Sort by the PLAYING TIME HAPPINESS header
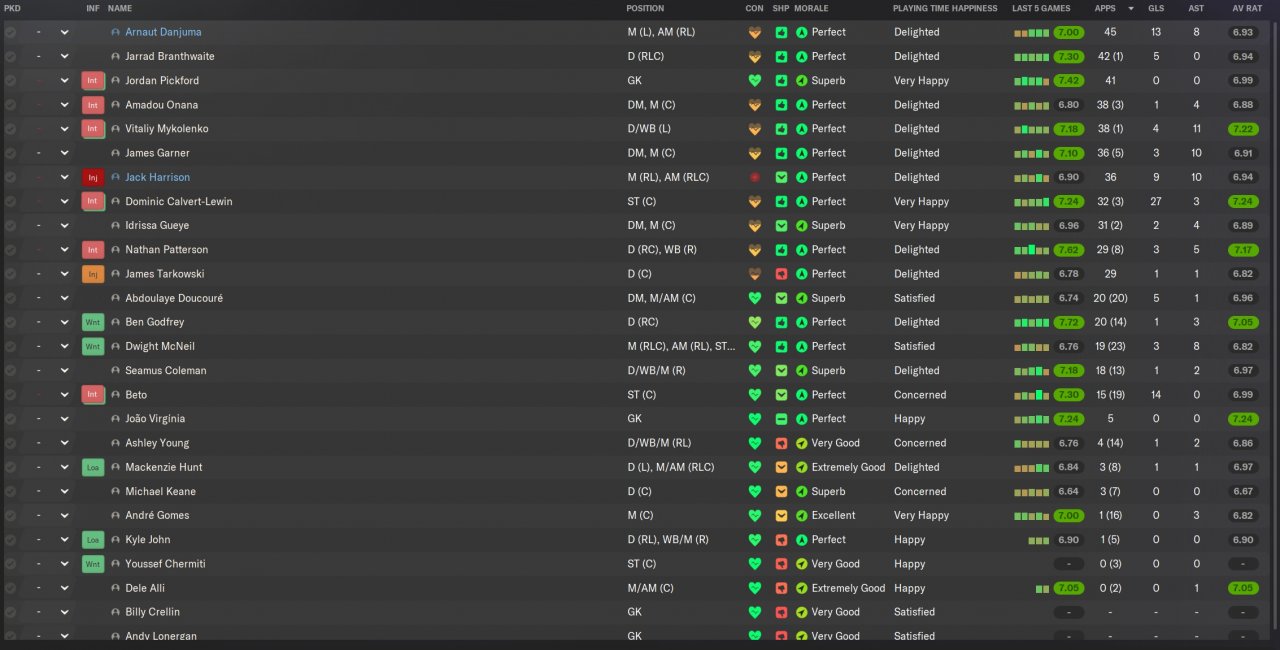 pyautogui.click(x=945, y=8)
